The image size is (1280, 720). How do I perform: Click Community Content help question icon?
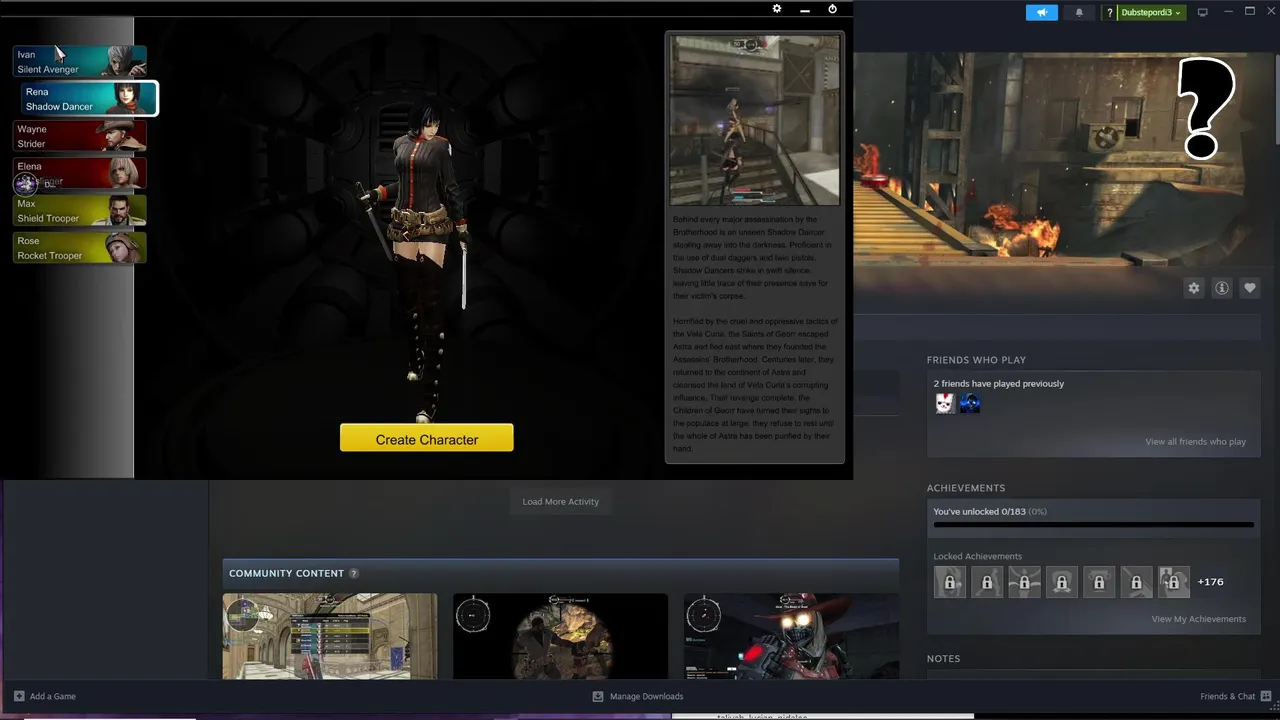(354, 573)
